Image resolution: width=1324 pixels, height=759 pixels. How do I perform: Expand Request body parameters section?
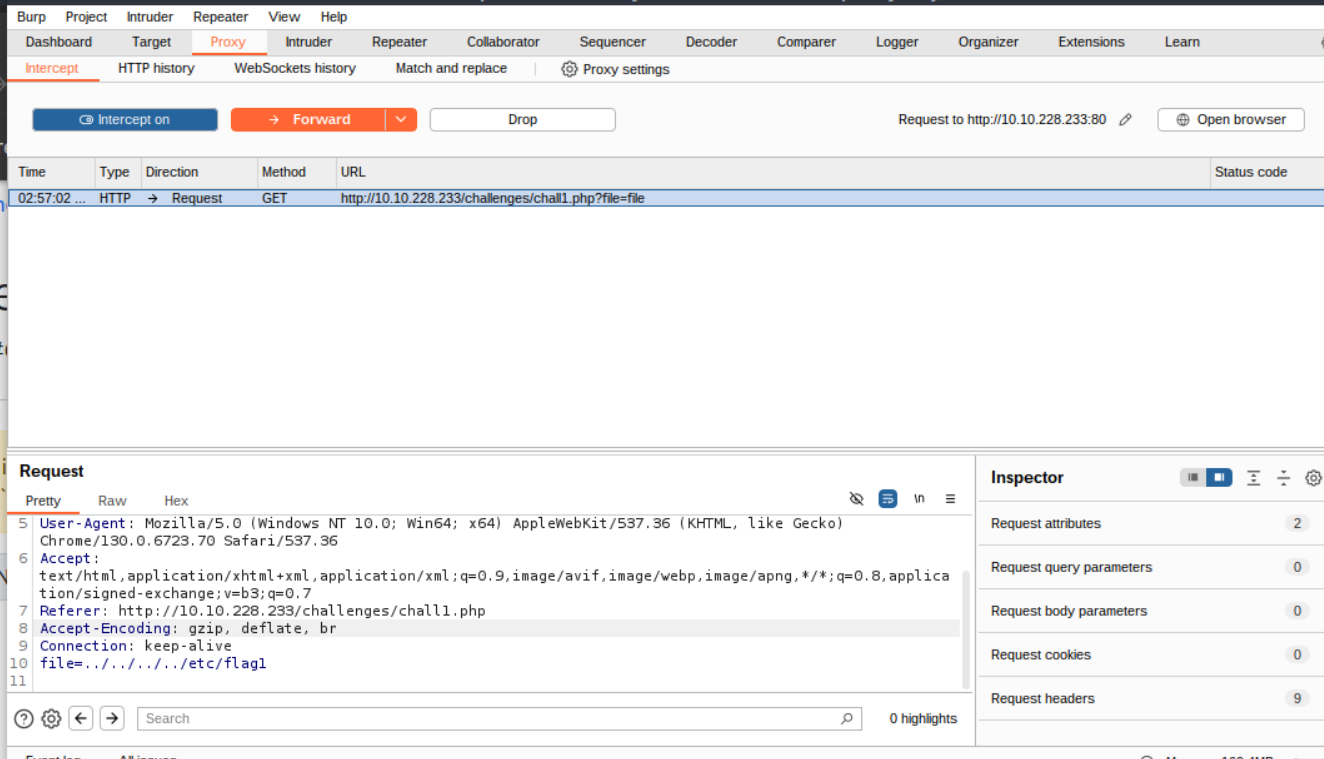pyautogui.click(x=1150, y=611)
